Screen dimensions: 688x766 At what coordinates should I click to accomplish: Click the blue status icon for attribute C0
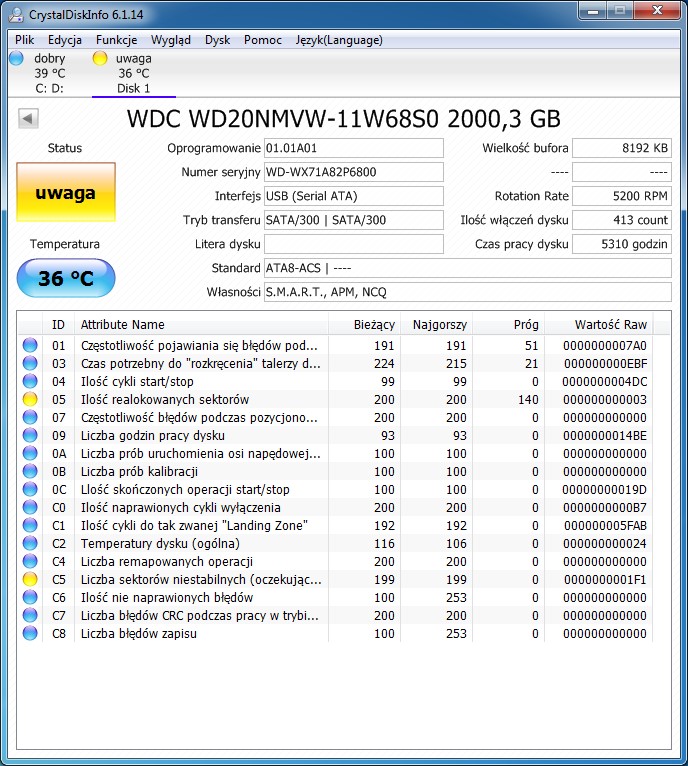click(30, 508)
